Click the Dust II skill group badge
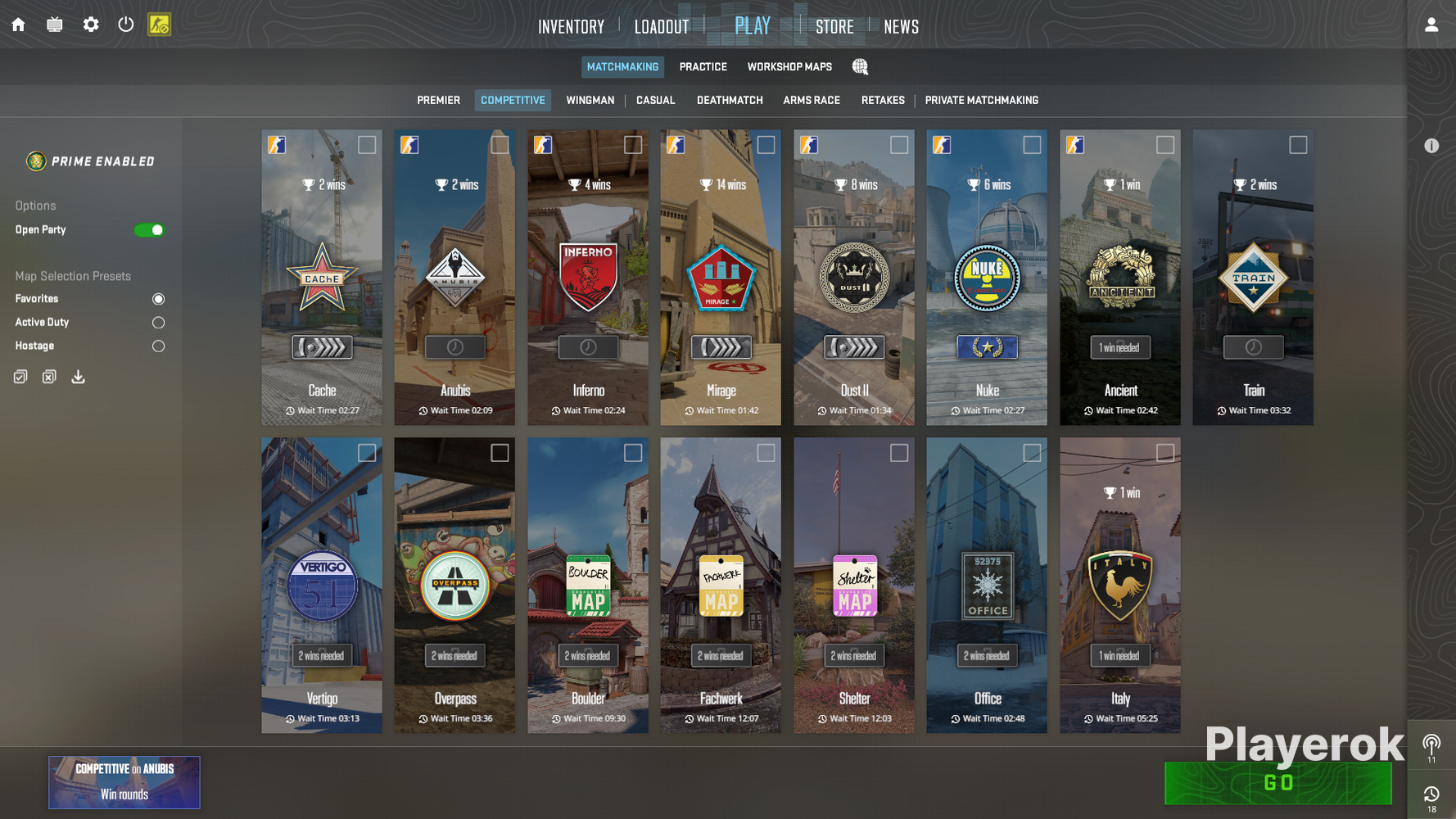 [x=854, y=347]
